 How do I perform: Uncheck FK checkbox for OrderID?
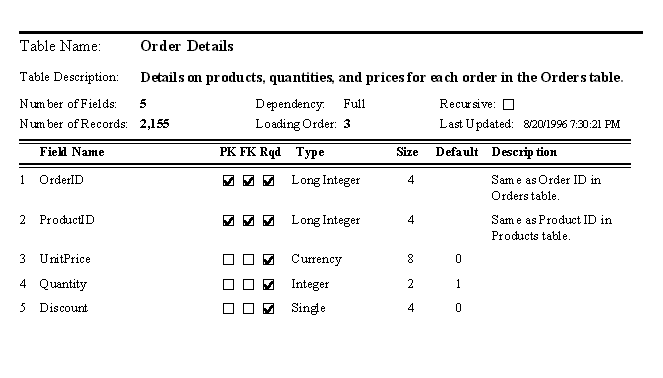tap(248, 181)
